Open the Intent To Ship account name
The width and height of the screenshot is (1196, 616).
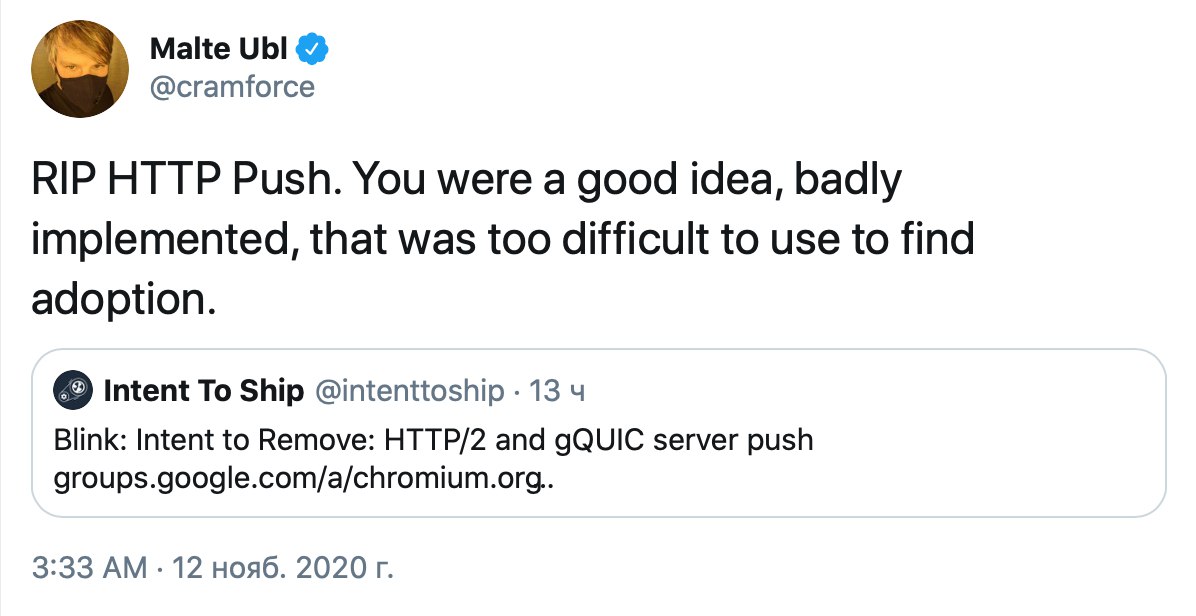(x=204, y=391)
